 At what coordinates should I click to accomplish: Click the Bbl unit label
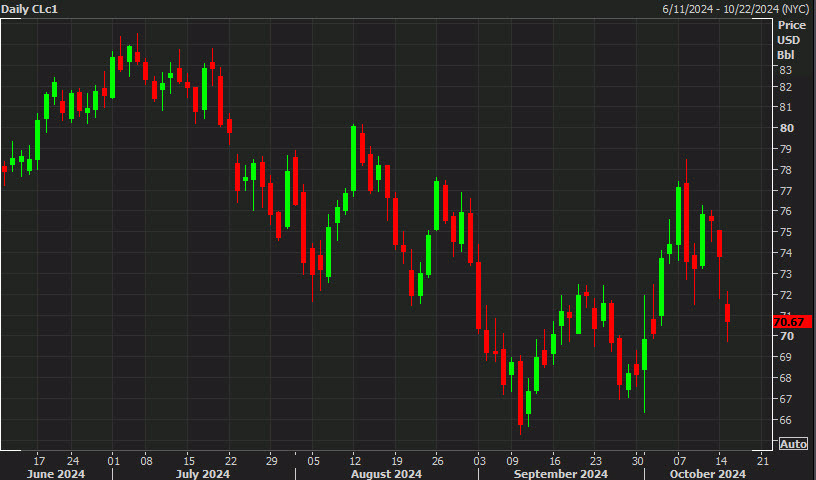pyautogui.click(x=785, y=55)
